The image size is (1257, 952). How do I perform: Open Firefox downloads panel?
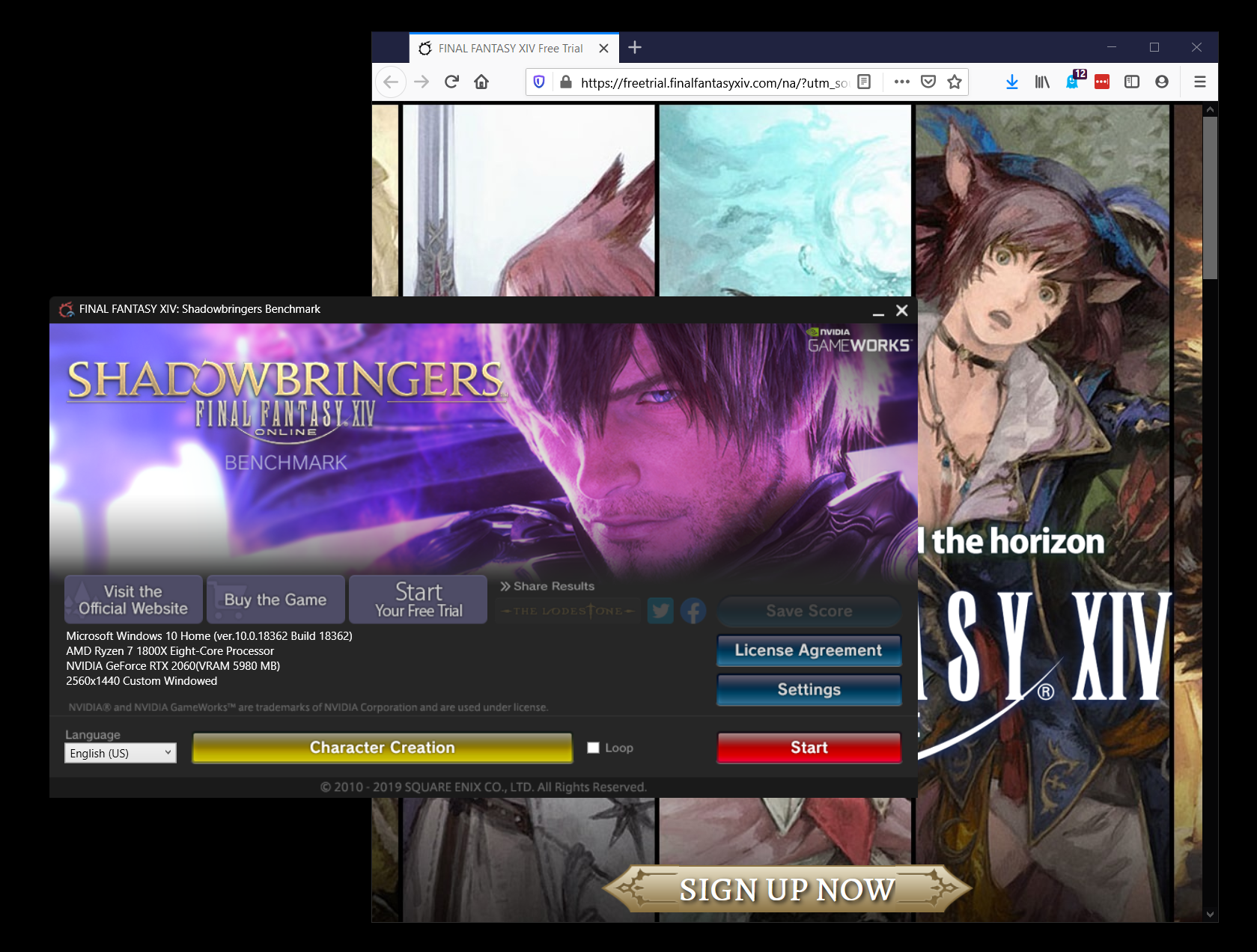point(1011,82)
